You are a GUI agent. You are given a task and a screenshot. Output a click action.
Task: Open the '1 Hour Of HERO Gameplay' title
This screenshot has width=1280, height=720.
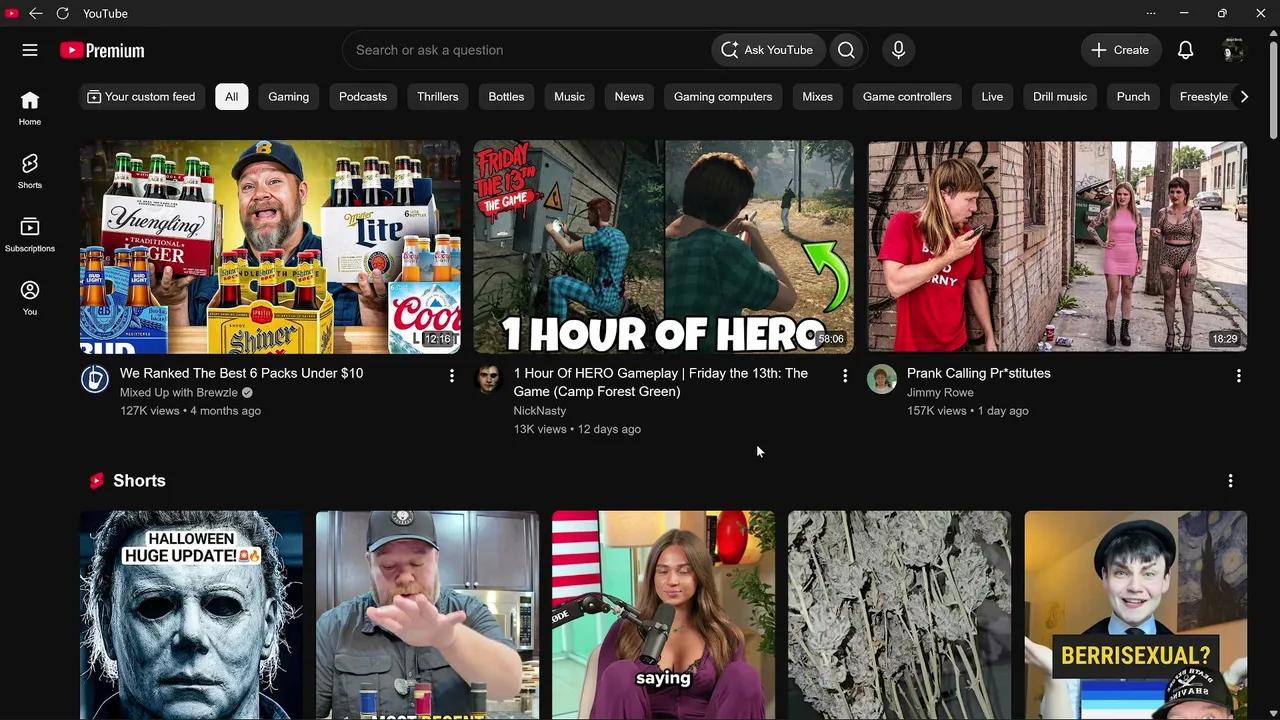tap(661, 382)
